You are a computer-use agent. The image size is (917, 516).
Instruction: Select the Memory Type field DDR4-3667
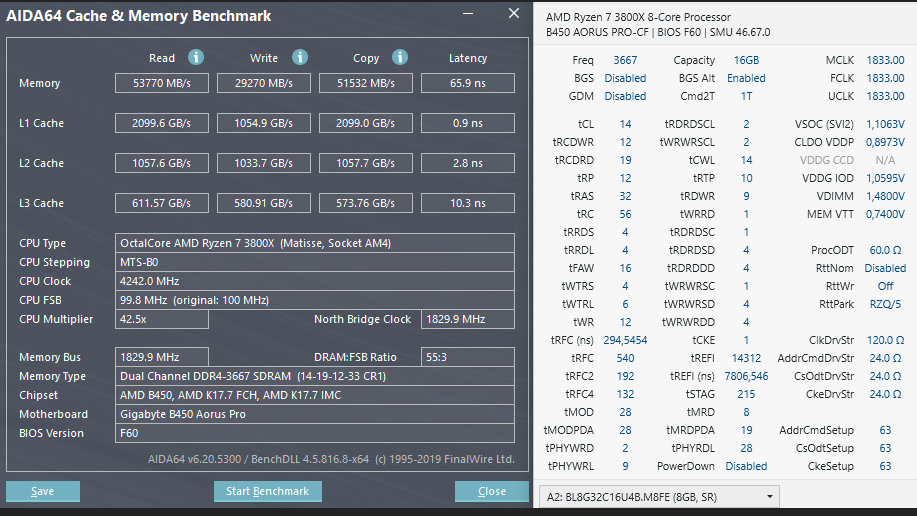[315, 376]
